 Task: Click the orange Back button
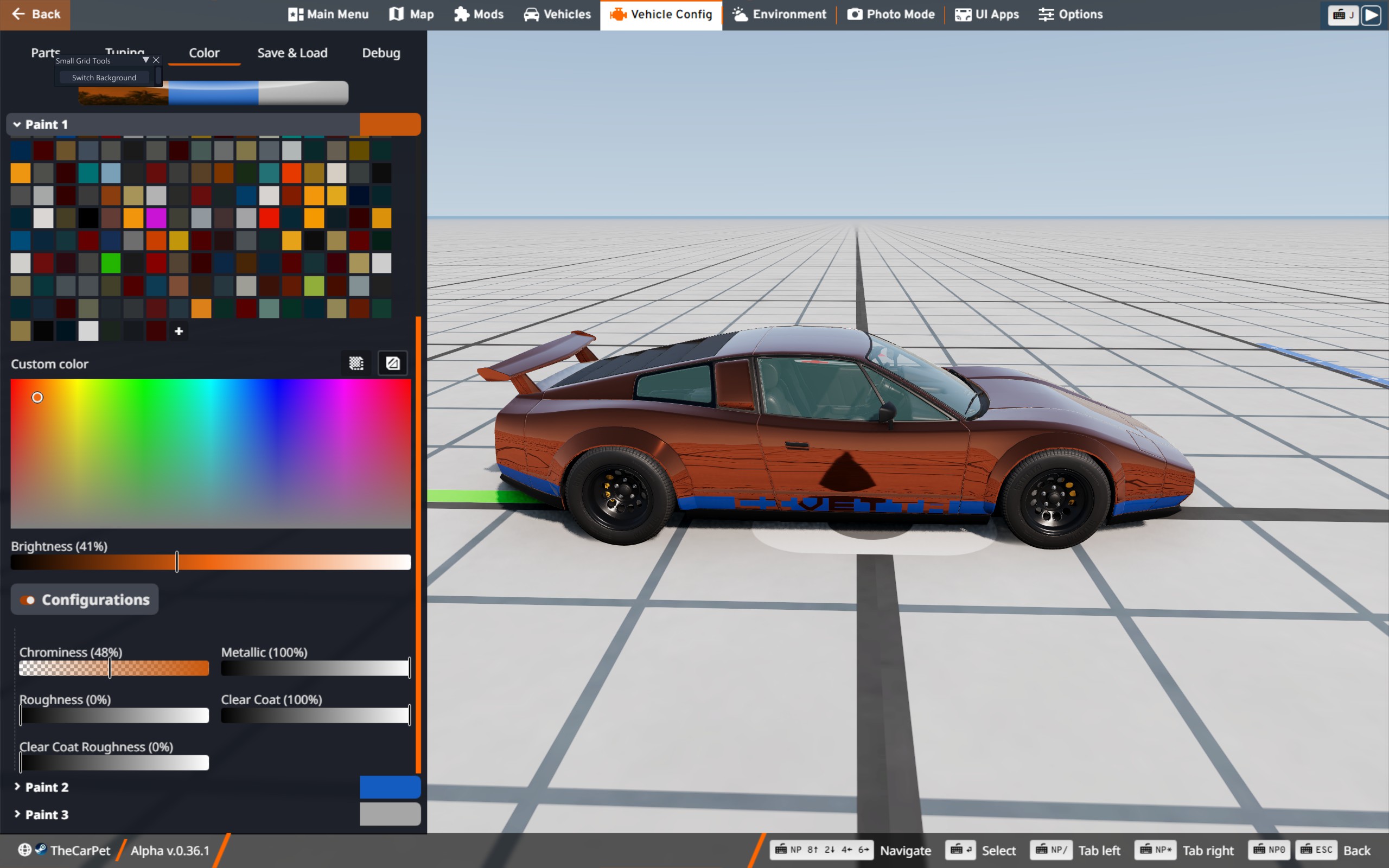pos(36,14)
